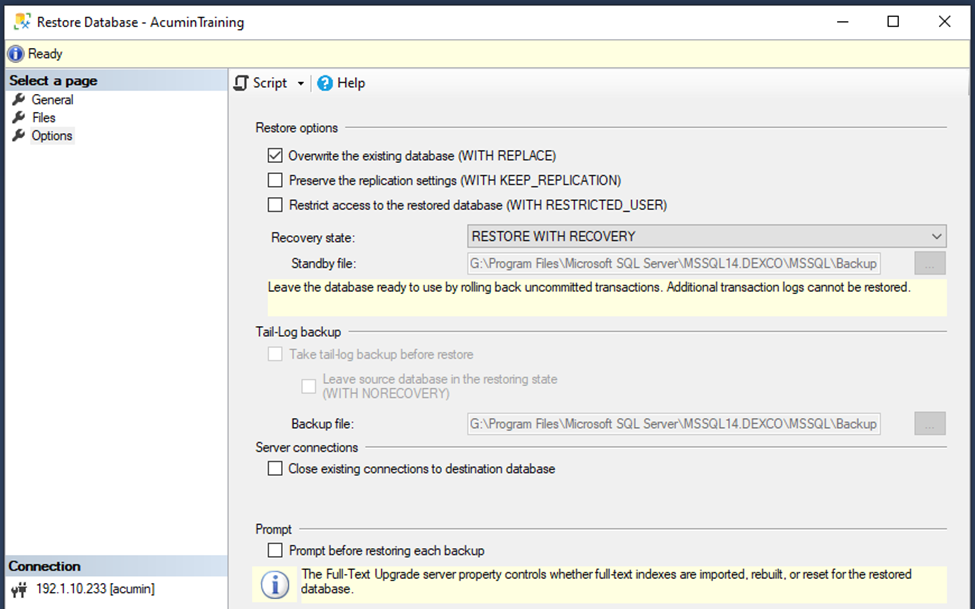
Task: Open the General page
Action: pyautogui.click(x=52, y=100)
